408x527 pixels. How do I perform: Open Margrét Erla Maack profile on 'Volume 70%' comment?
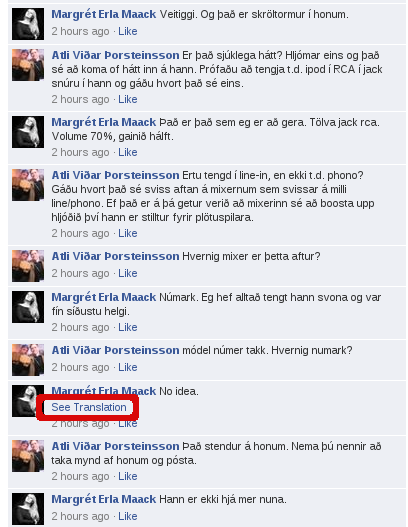[104, 122]
